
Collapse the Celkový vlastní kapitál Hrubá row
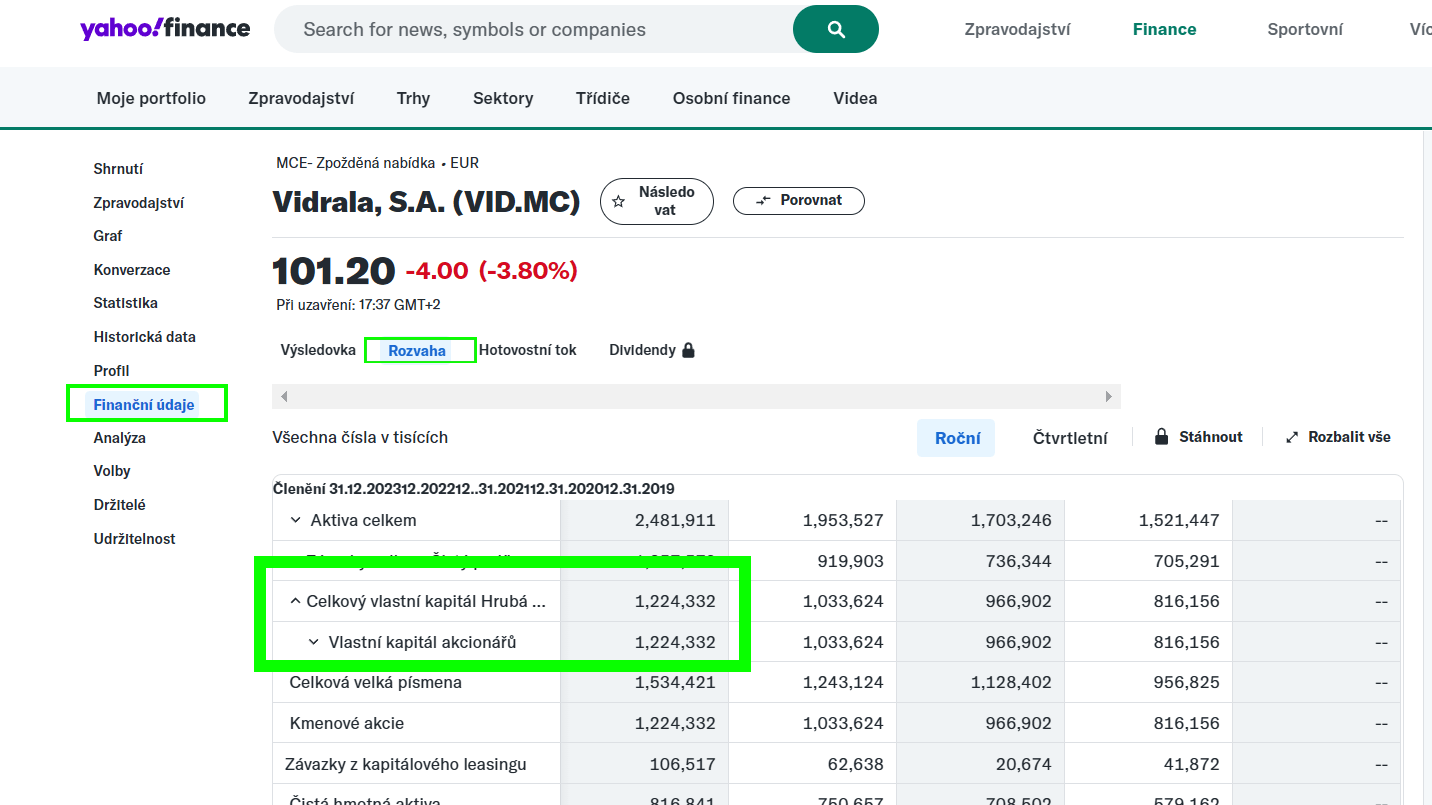295,600
